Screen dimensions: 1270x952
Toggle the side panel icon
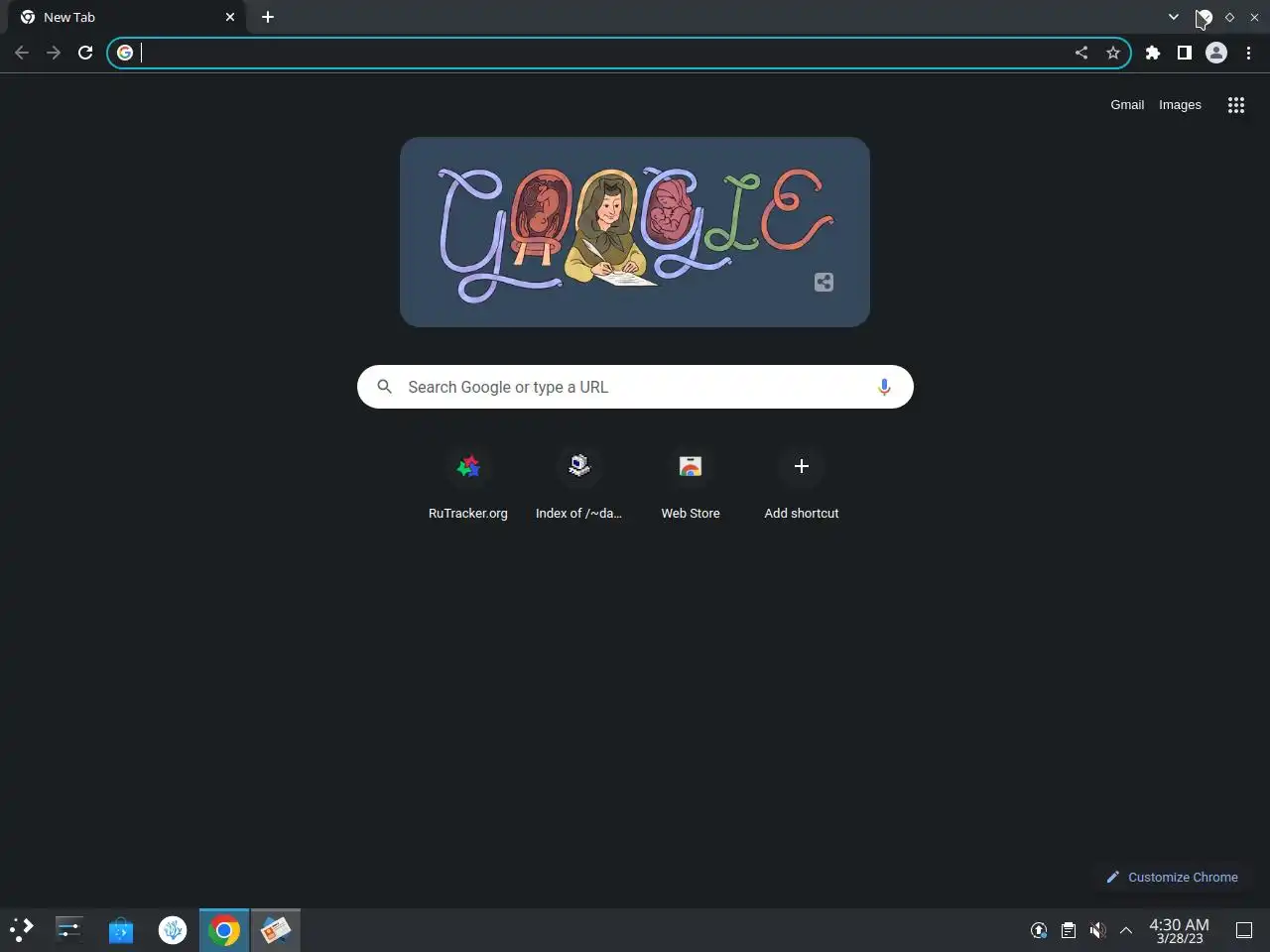[x=1185, y=53]
